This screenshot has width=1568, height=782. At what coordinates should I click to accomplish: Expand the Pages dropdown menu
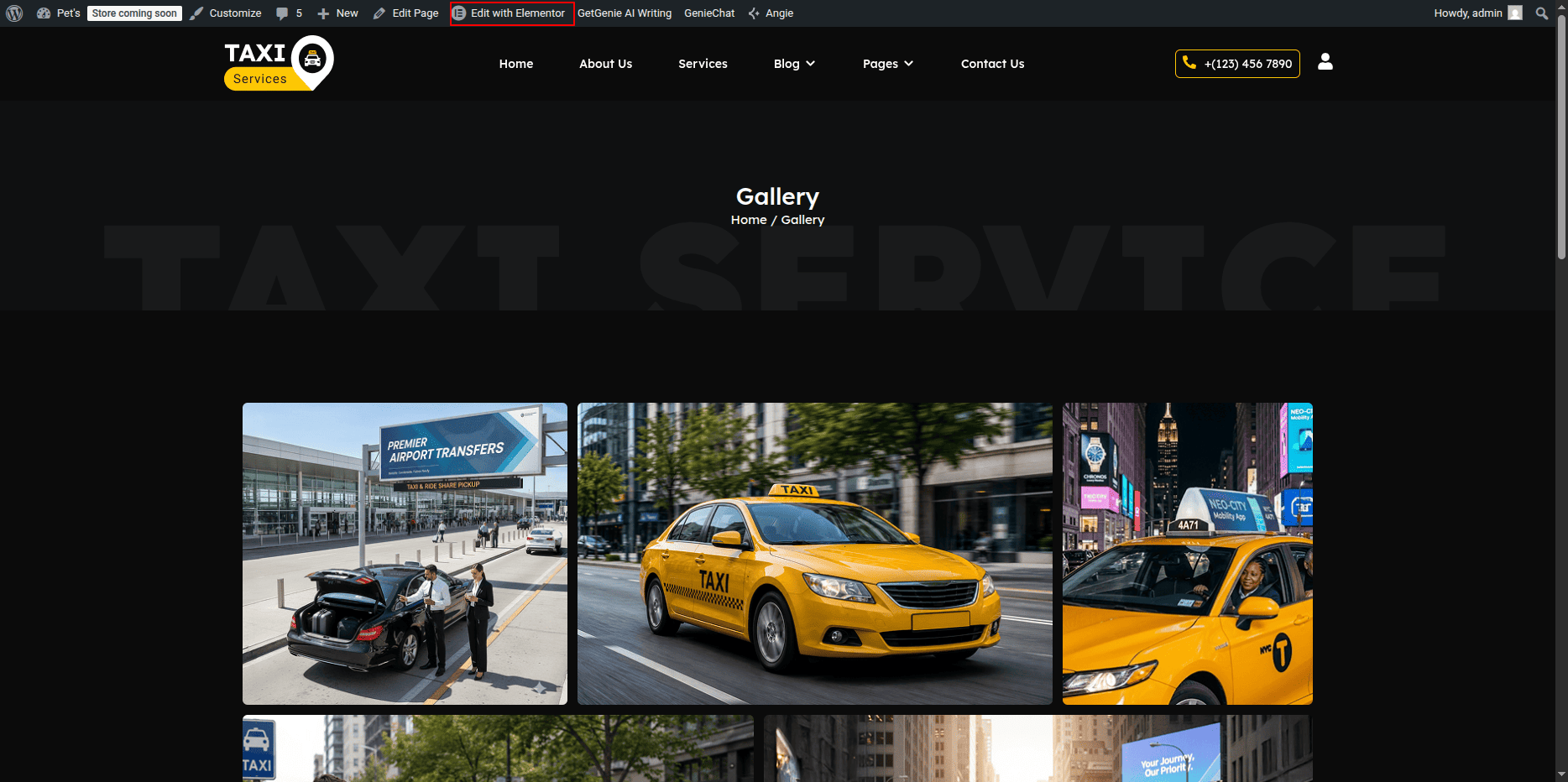[888, 64]
